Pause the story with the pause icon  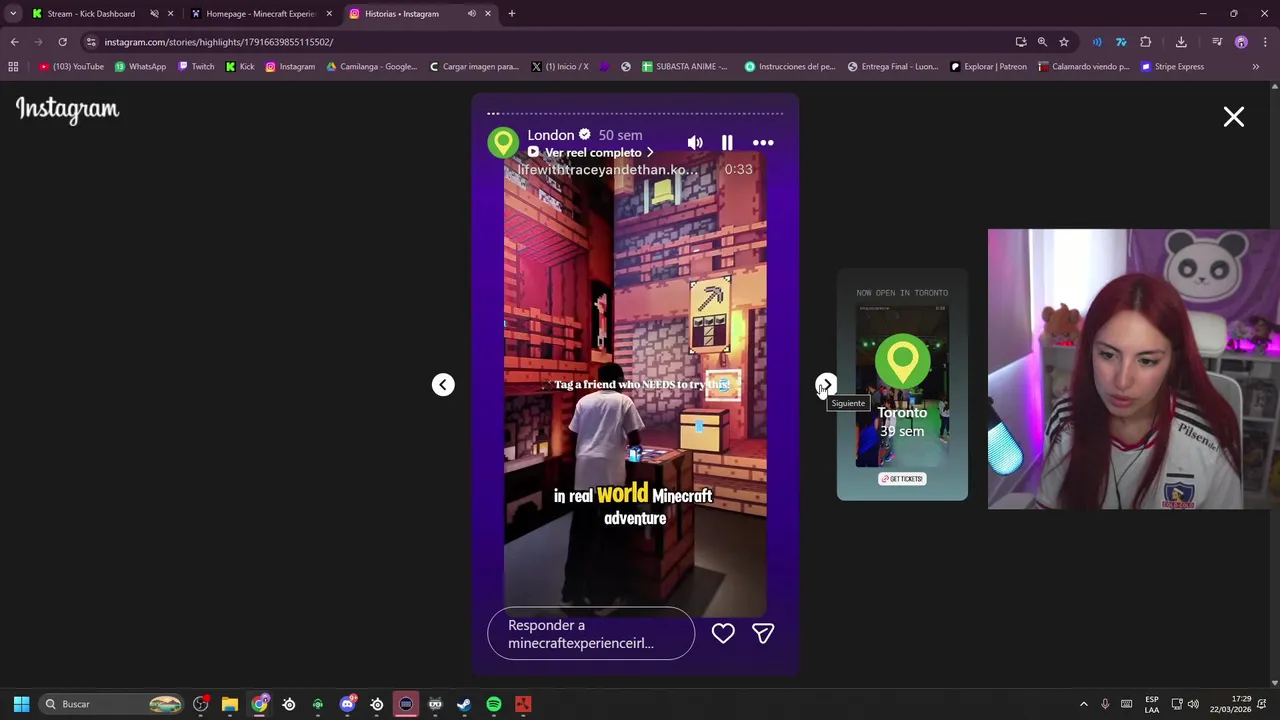pos(727,143)
